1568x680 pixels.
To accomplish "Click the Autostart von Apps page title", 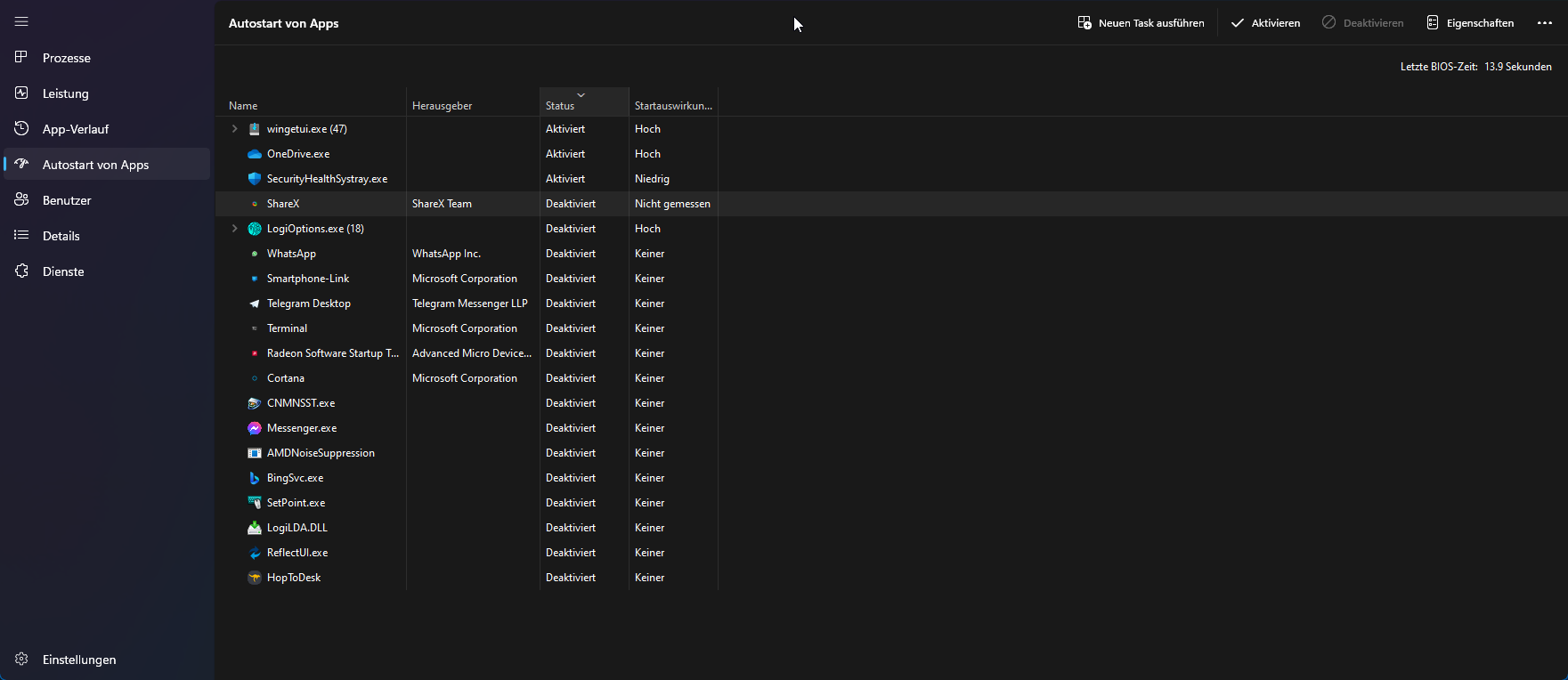I will click(284, 23).
